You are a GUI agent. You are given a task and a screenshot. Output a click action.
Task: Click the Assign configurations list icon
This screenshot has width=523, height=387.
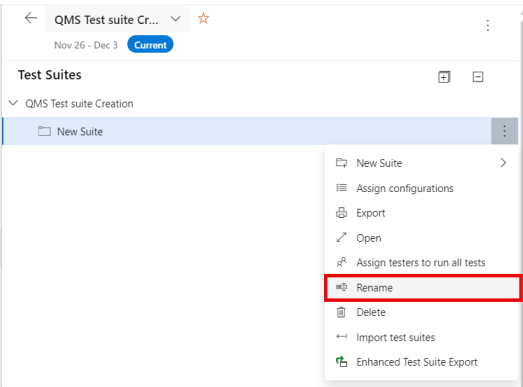click(341, 188)
